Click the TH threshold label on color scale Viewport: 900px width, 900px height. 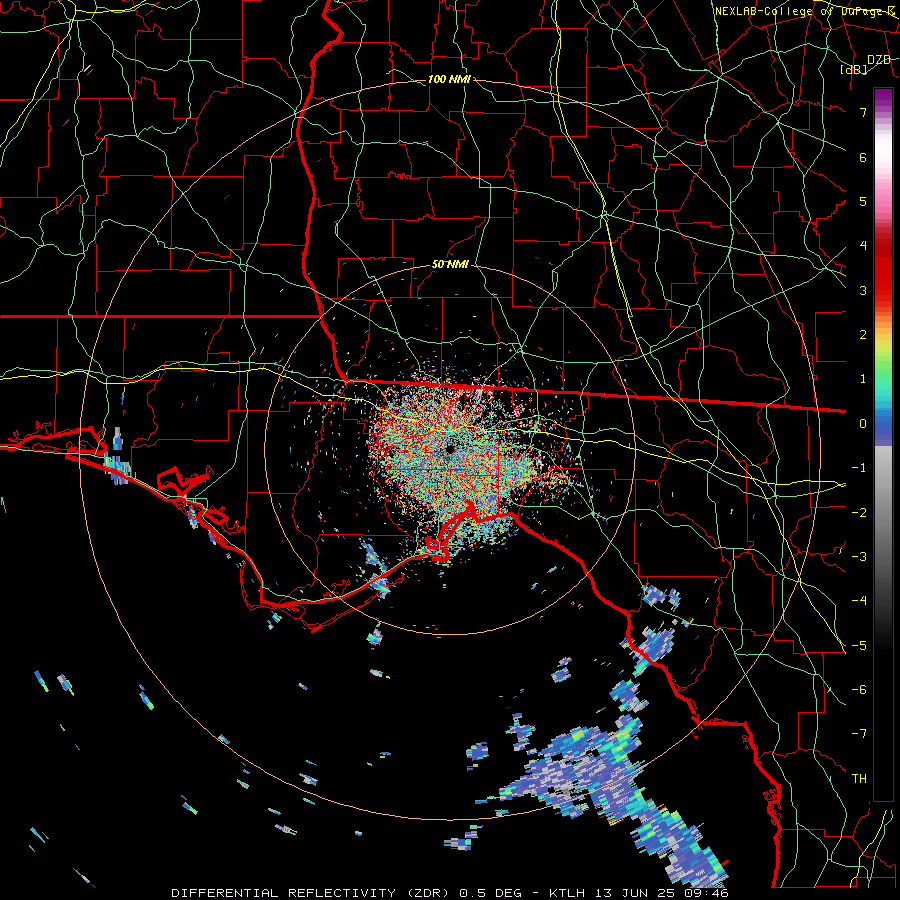tap(859, 779)
